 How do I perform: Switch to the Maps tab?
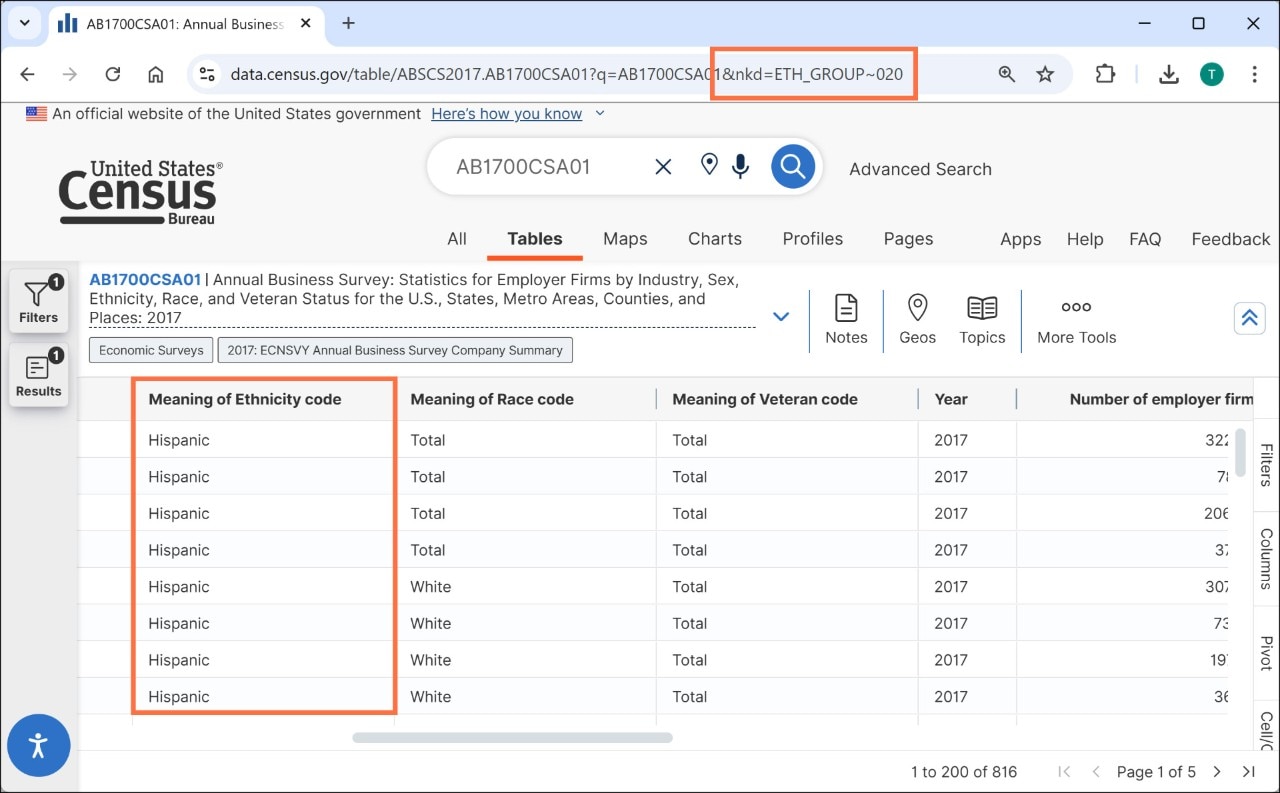click(625, 238)
